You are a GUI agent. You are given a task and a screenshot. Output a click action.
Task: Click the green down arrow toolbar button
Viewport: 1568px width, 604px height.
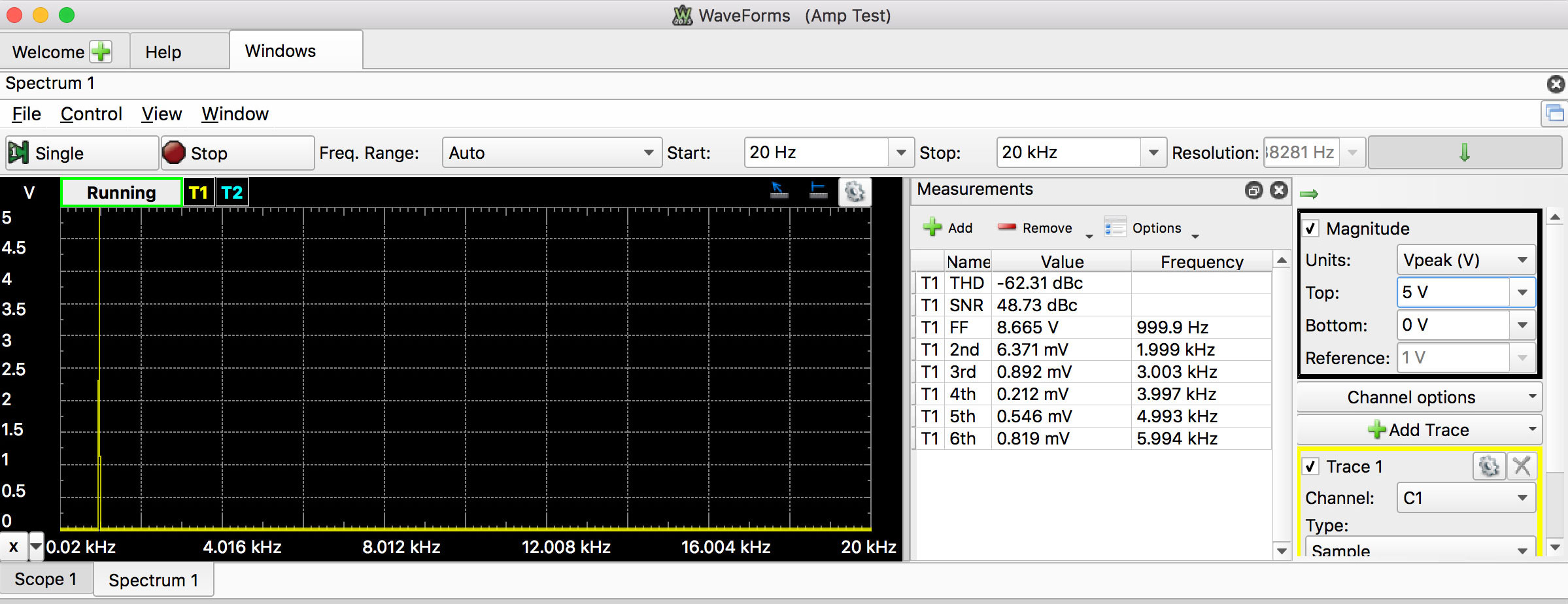1465,152
